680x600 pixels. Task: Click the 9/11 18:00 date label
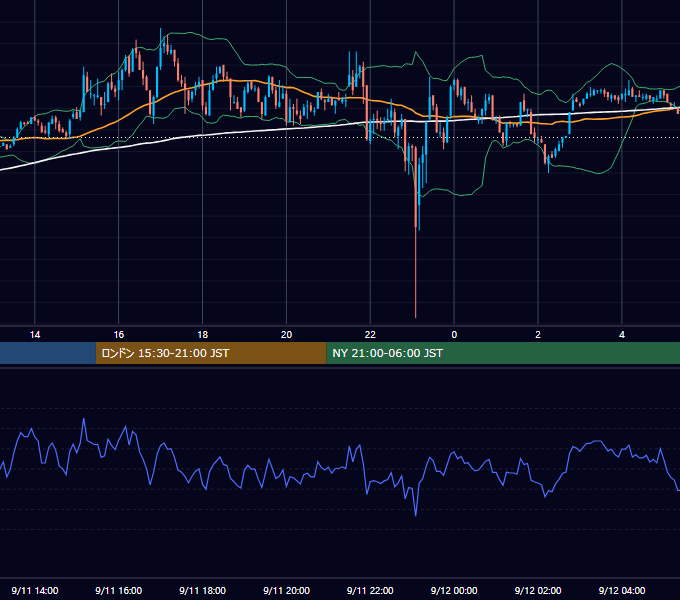click(x=203, y=590)
